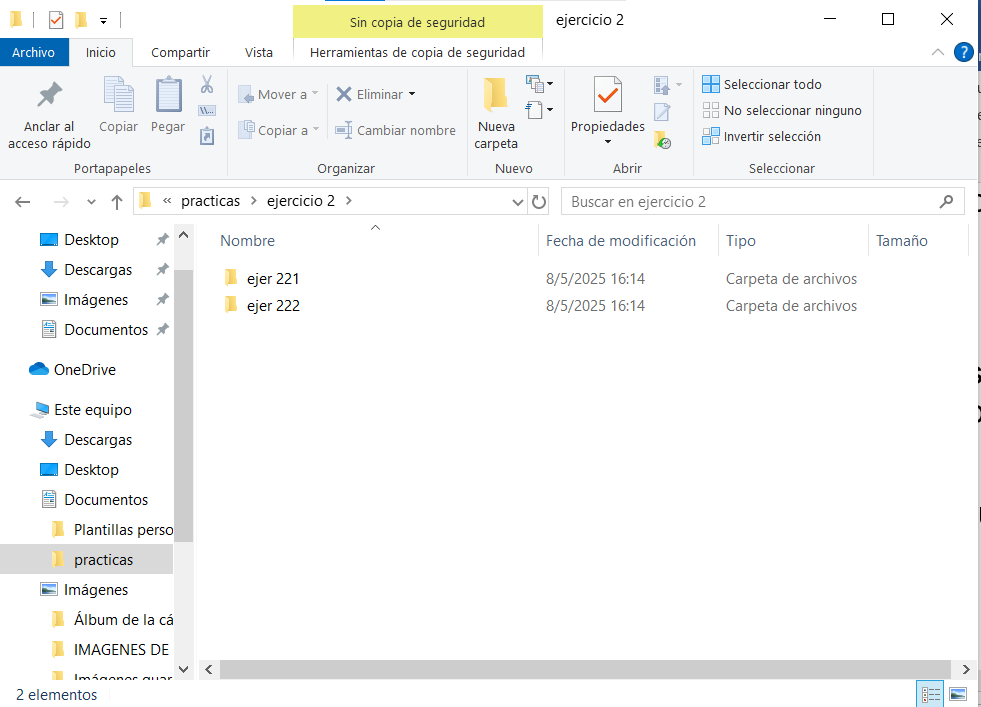Viewport: 981px width, 707px height.
Task: Open the Archivo menu
Action: (x=34, y=53)
